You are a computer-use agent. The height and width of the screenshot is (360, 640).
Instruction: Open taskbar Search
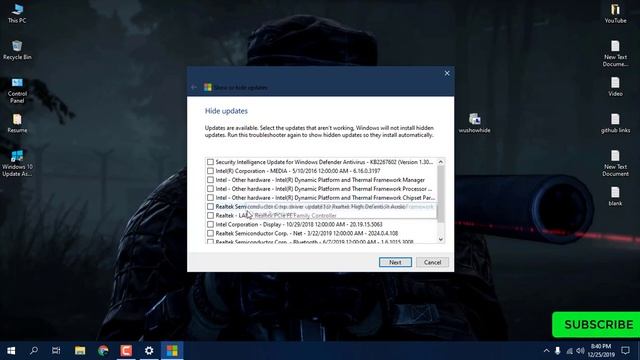(x=34, y=351)
